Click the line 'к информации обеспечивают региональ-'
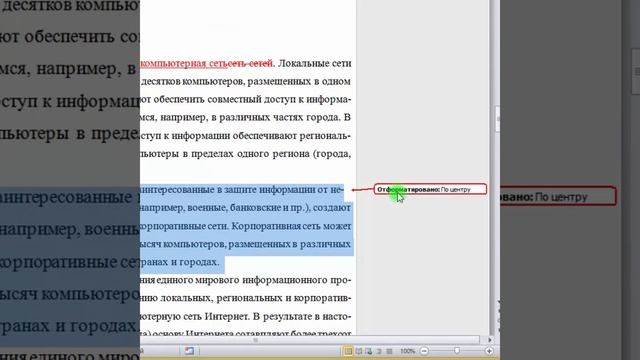The width and height of the screenshot is (640, 360). tap(246, 136)
